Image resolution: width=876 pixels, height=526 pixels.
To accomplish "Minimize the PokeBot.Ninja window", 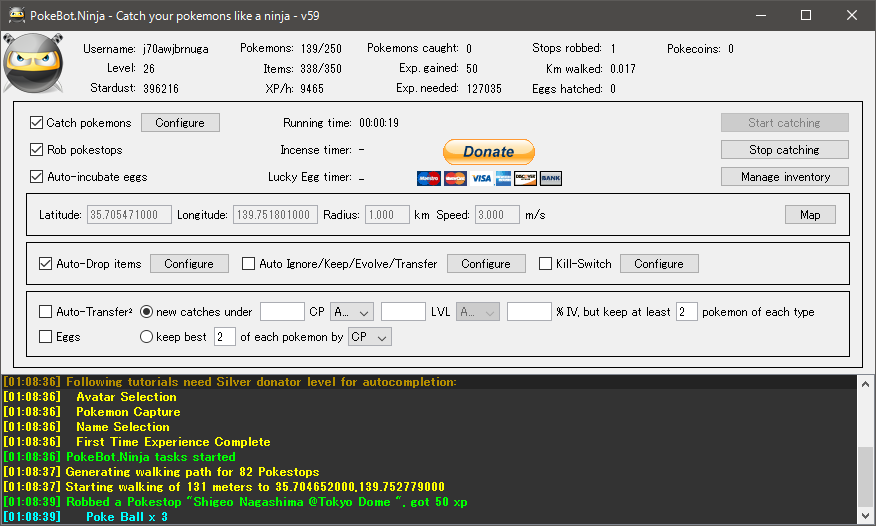I will click(x=760, y=15).
